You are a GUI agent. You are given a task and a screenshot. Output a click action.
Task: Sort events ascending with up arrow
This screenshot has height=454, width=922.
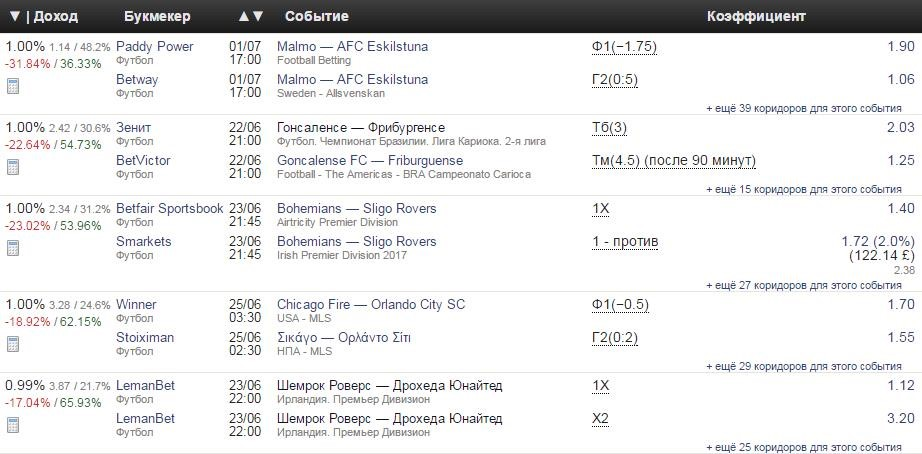244,16
